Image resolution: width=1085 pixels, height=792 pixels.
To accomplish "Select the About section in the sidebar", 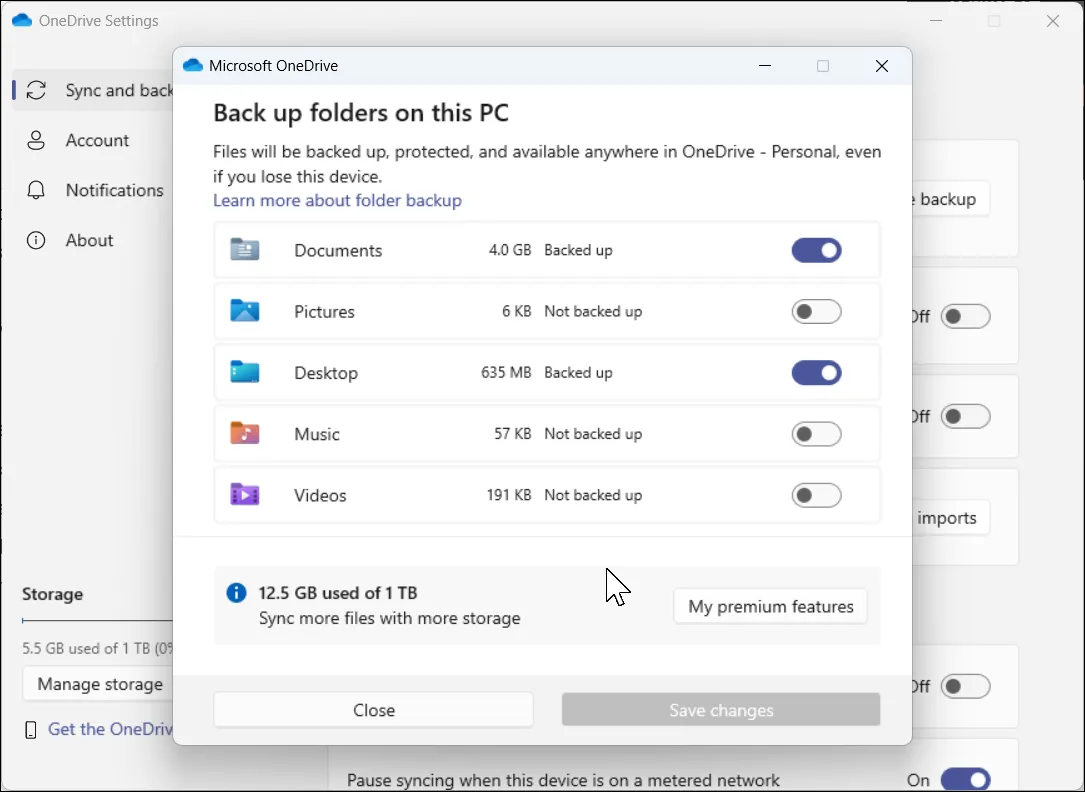I will (x=89, y=240).
